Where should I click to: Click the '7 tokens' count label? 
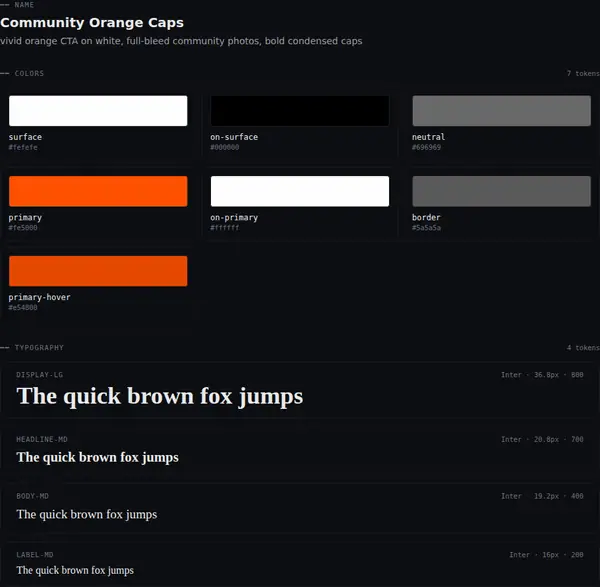point(583,73)
